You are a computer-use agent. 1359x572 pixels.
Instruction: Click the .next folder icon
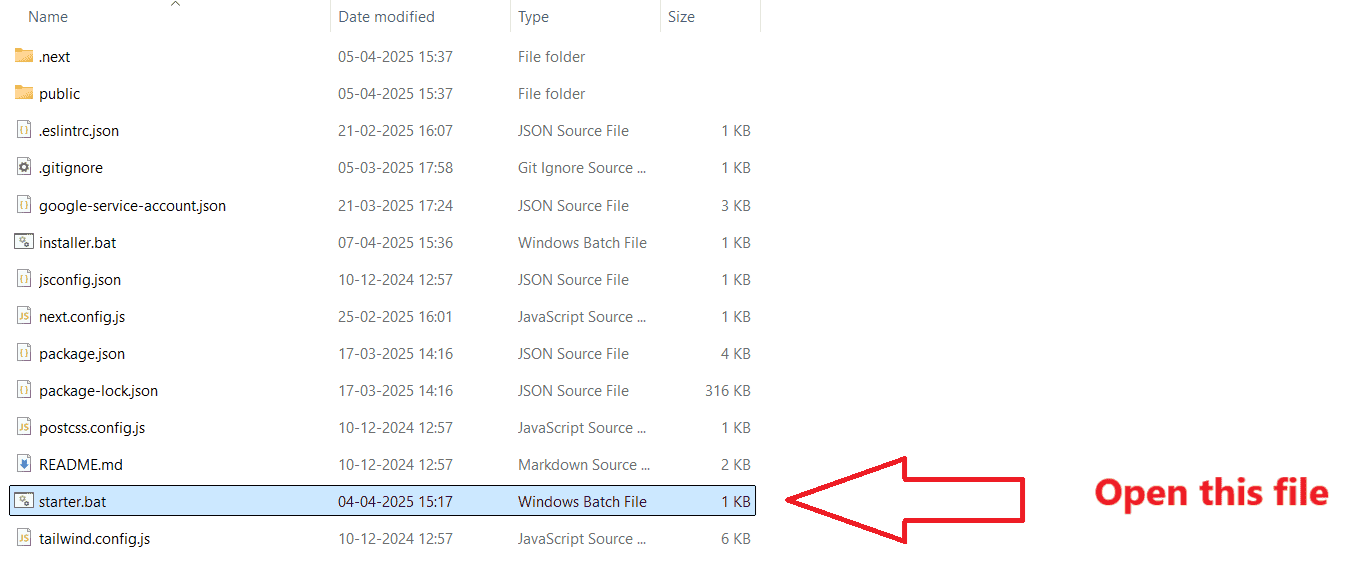(x=24, y=56)
